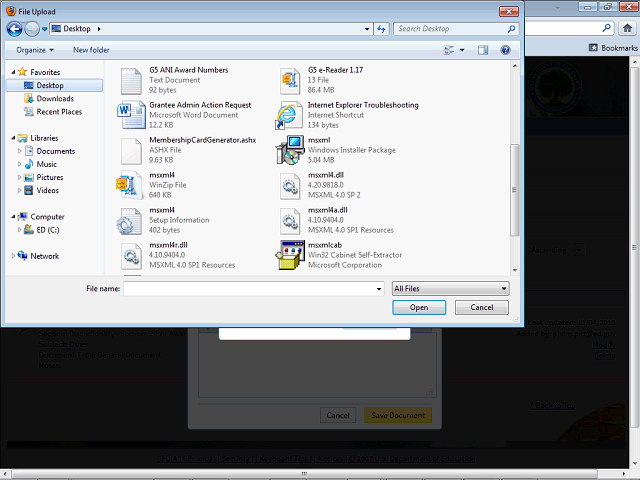640x480 pixels.
Task: Select the Music library
Action: click(46, 164)
